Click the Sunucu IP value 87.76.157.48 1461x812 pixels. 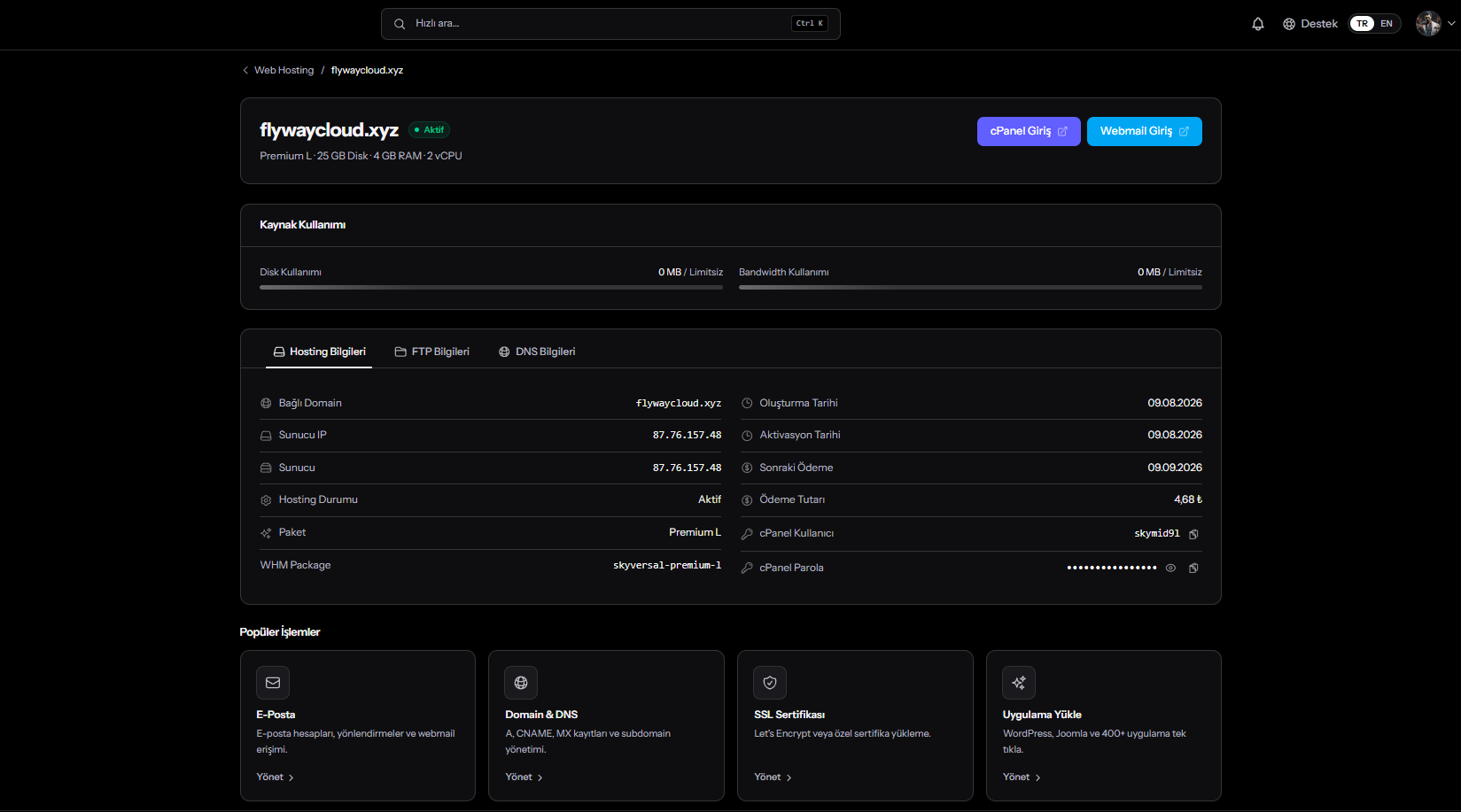click(687, 436)
